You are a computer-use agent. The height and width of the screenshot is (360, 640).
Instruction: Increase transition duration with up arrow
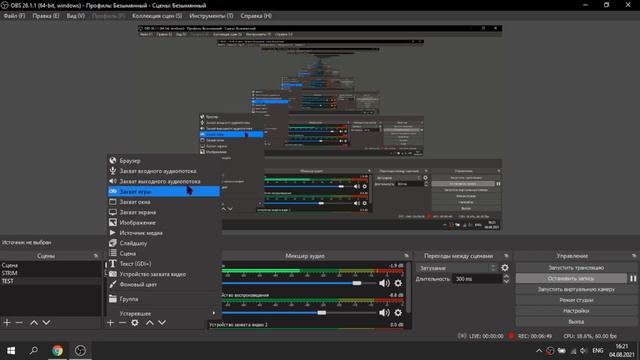pyautogui.click(x=506, y=276)
